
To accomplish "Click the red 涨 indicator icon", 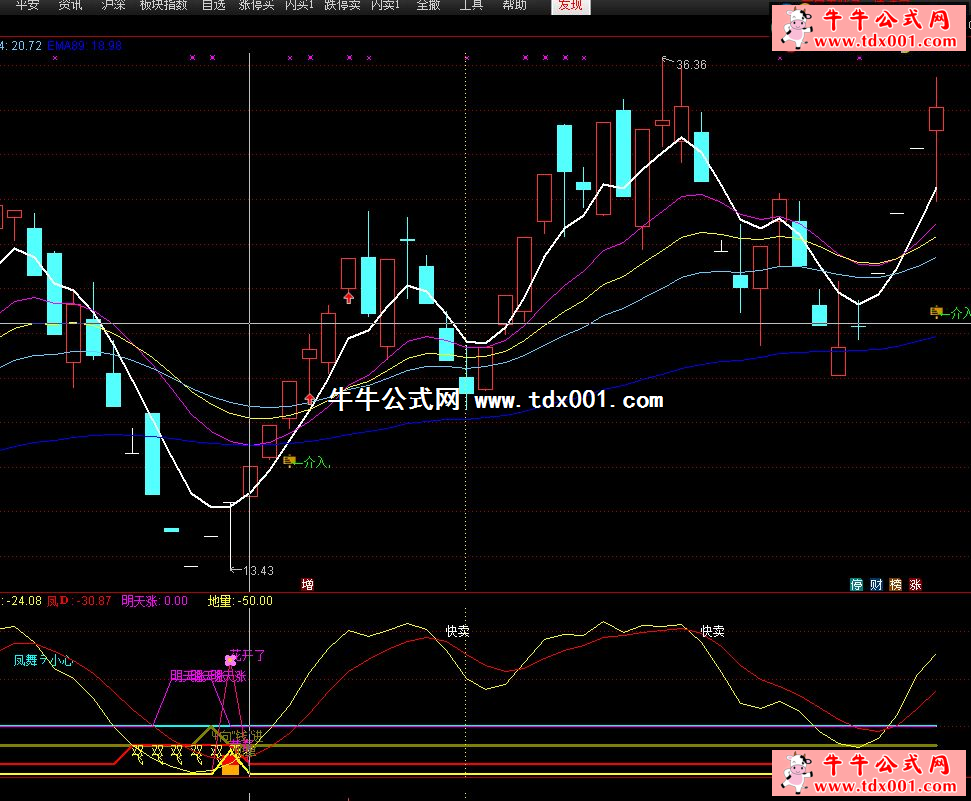I will coord(915,585).
